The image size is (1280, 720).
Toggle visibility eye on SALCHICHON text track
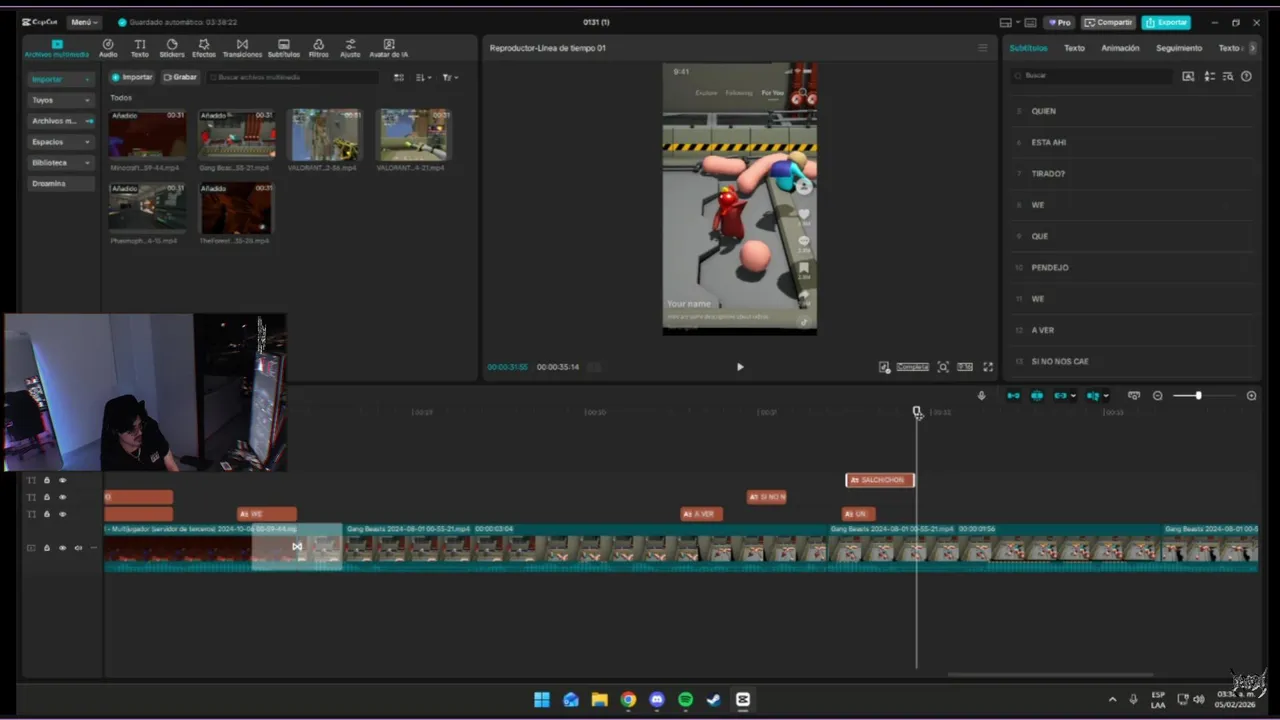(62, 480)
